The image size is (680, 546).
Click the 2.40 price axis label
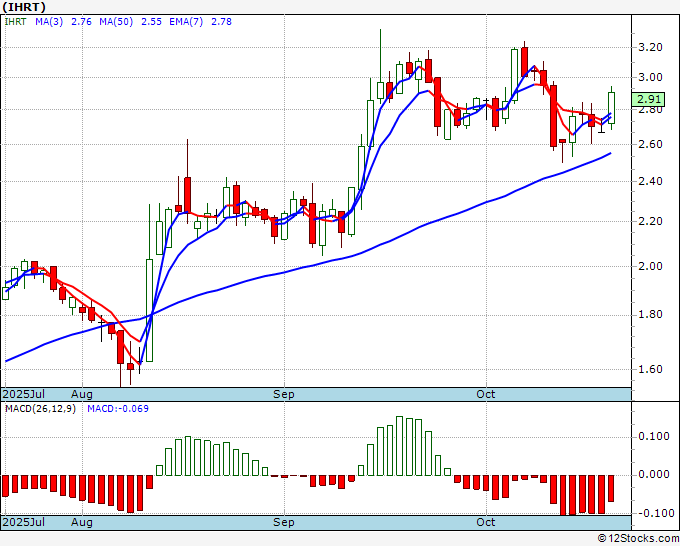651,181
